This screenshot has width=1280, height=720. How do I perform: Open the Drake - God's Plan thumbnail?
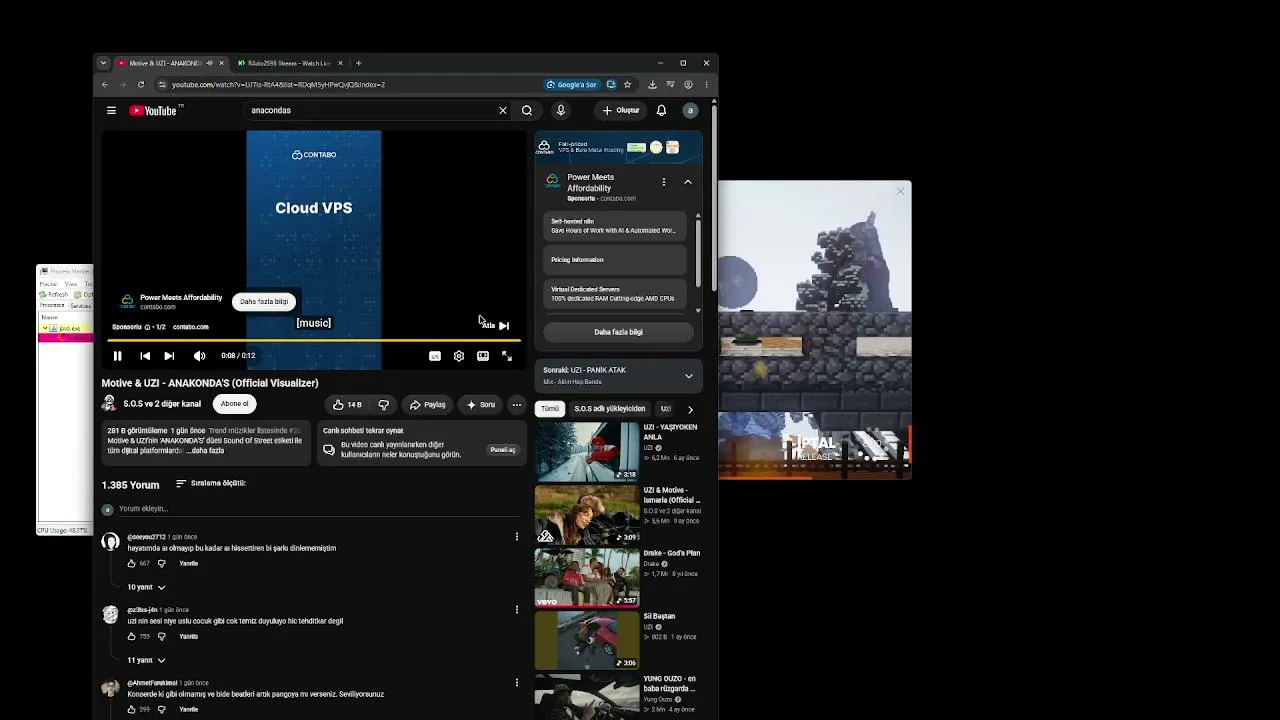[587, 577]
